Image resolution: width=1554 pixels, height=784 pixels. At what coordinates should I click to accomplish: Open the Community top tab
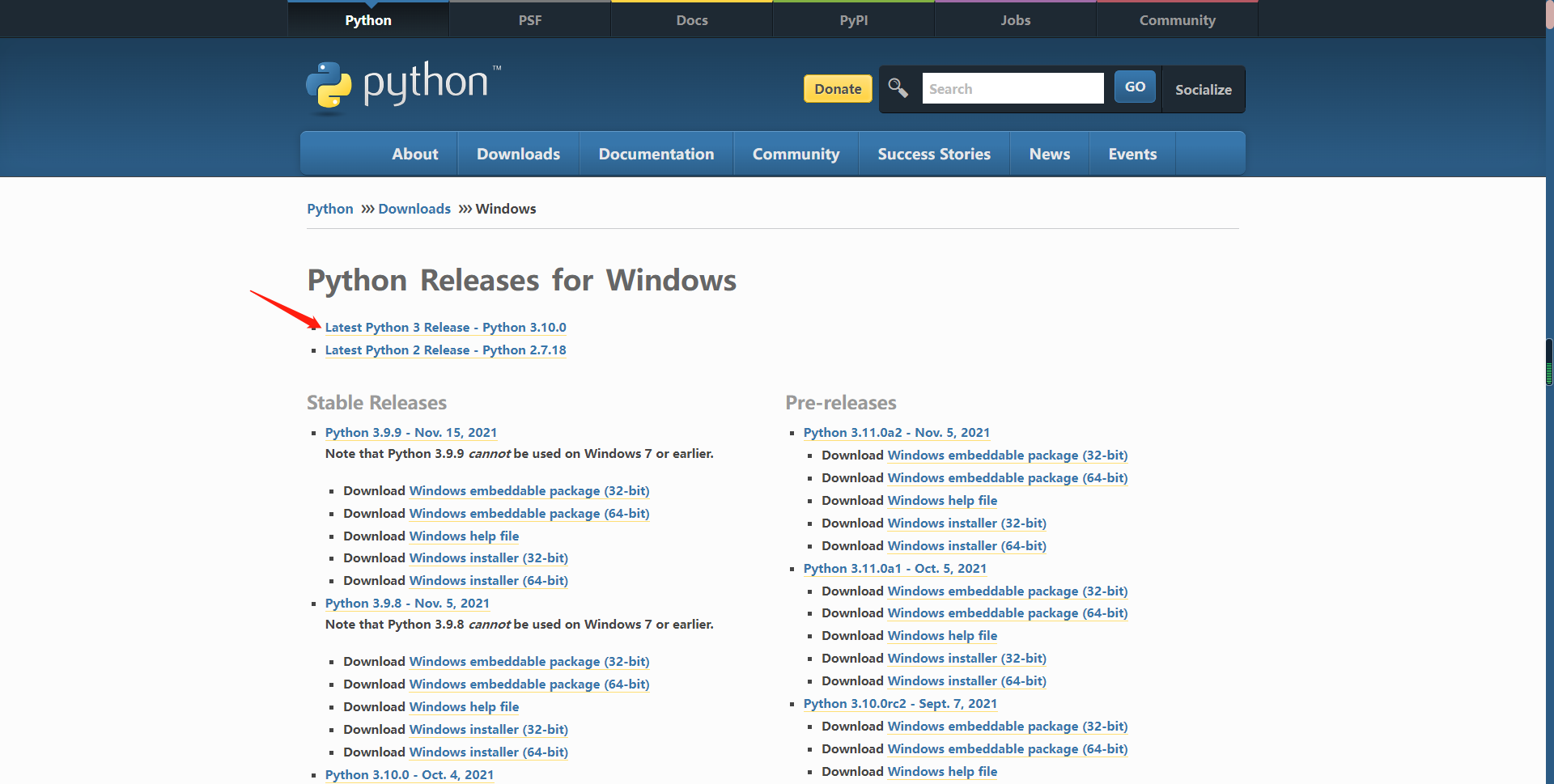1178,20
